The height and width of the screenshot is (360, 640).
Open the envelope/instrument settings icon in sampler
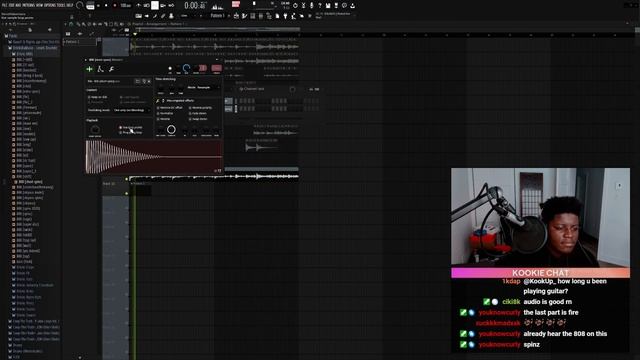(x=100, y=69)
